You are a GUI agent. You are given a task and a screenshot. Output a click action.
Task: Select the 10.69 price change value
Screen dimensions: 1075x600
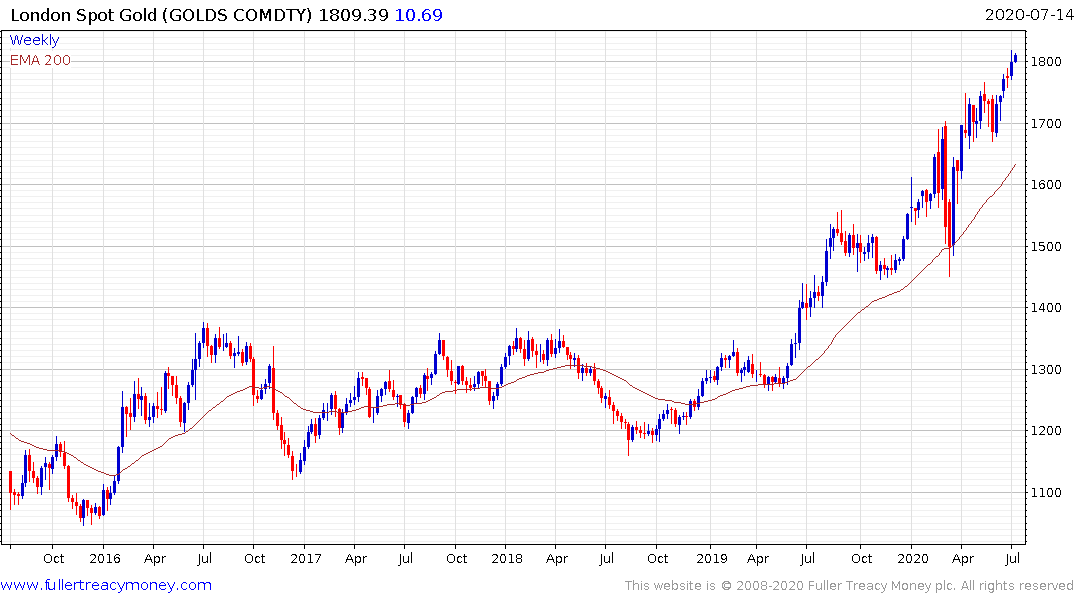coord(418,14)
